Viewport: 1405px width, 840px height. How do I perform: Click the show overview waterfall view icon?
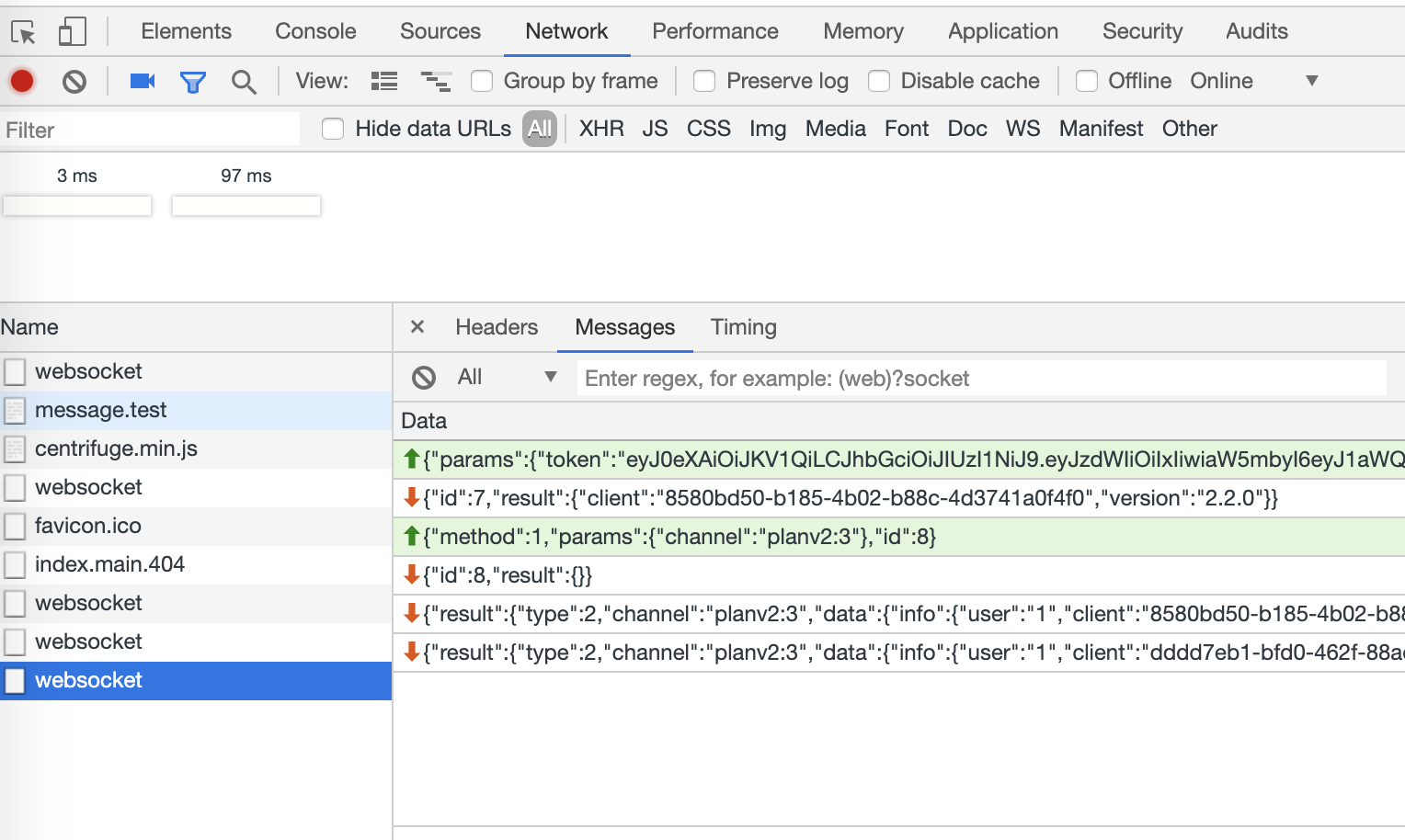point(436,81)
